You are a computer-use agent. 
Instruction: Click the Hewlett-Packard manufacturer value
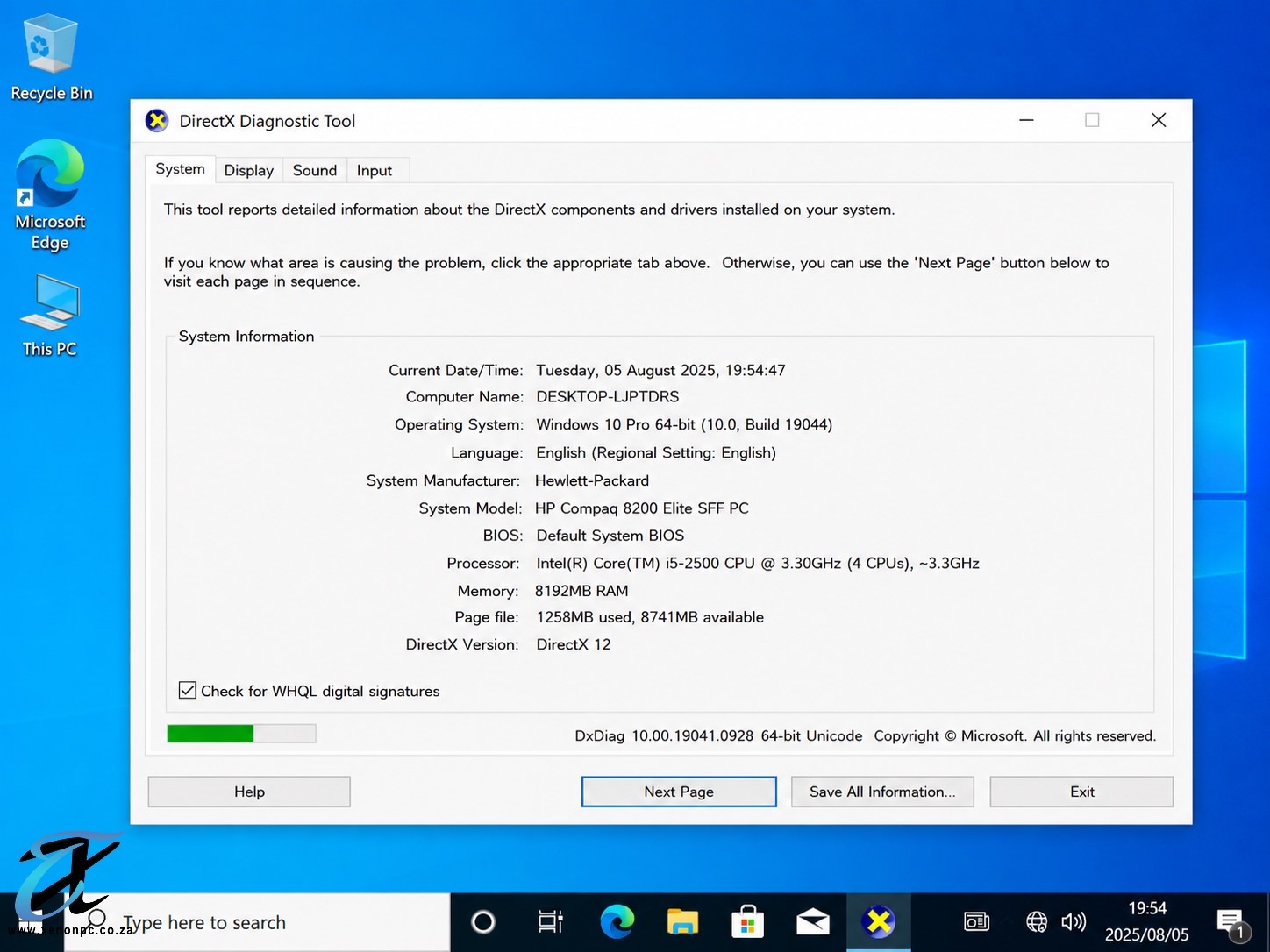[x=592, y=480]
